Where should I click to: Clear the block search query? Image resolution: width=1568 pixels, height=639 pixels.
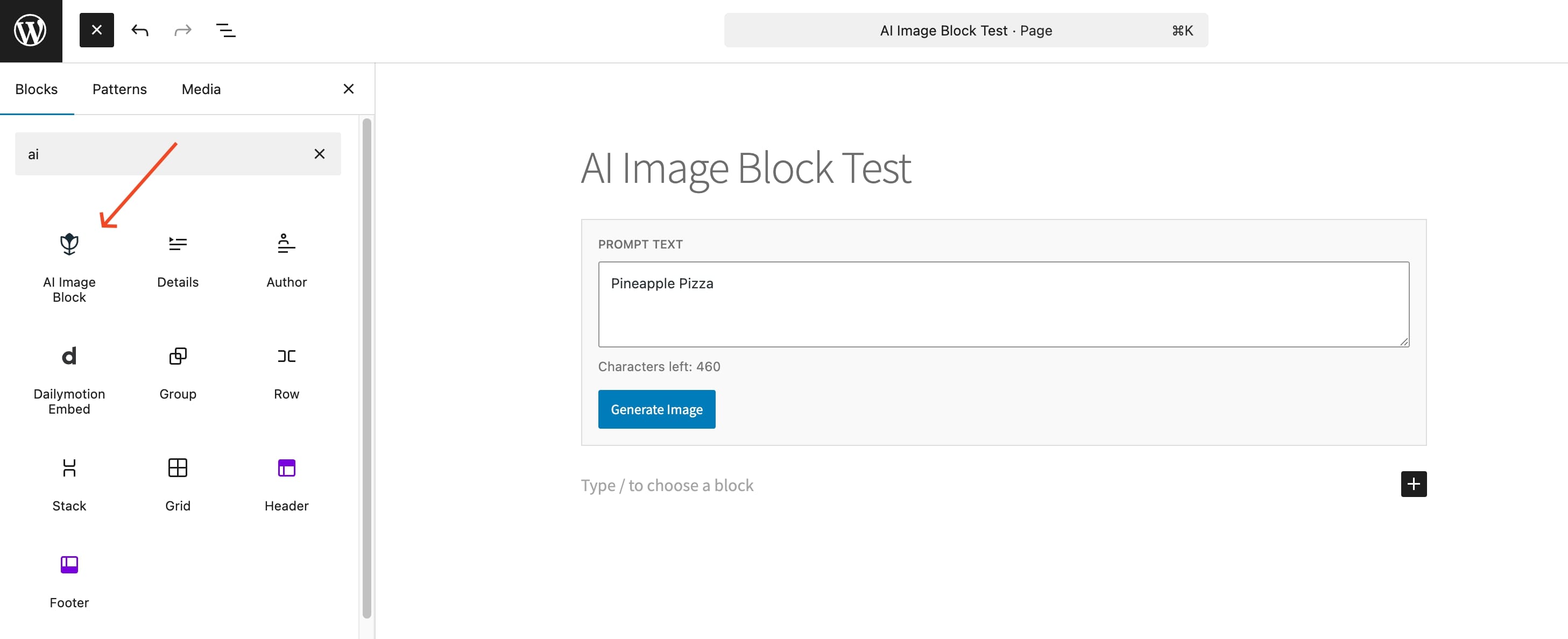point(320,154)
